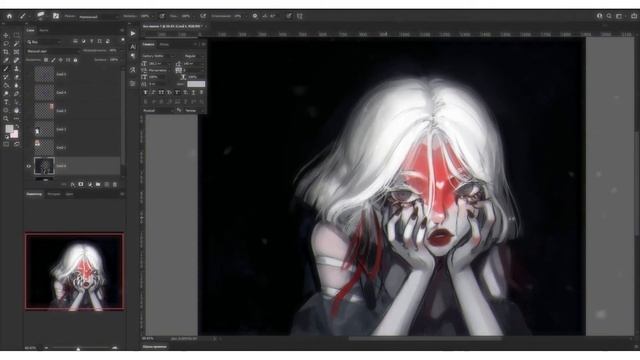The height and width of the screenshot is (360, 640).
Task: Click the pink background color swatch
Action: click(15, 134)
